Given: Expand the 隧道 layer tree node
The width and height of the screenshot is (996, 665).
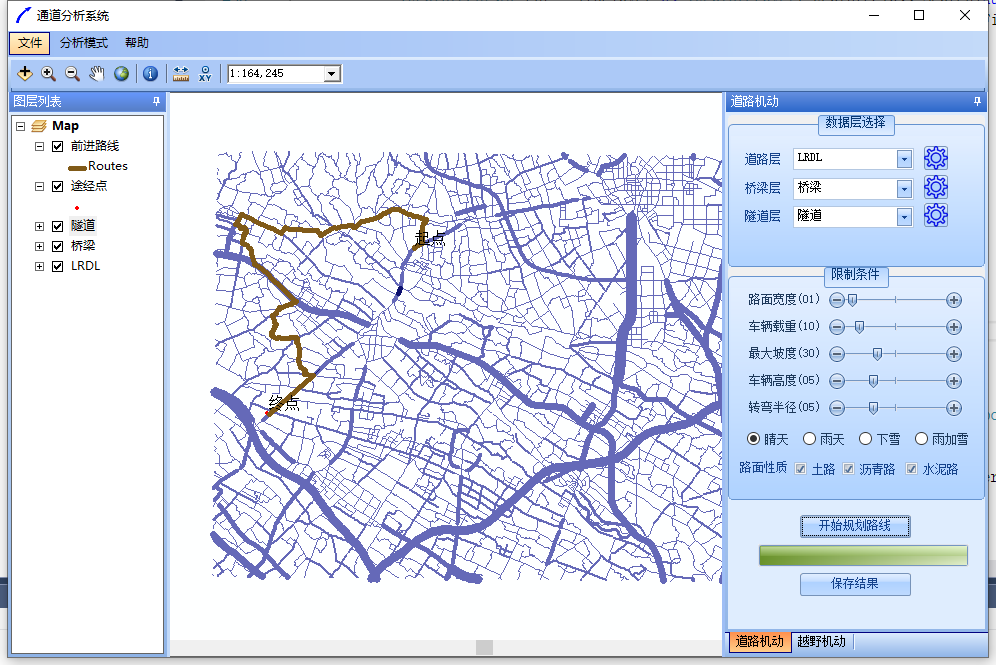Looking at the screenshot, I should point(40,226).
